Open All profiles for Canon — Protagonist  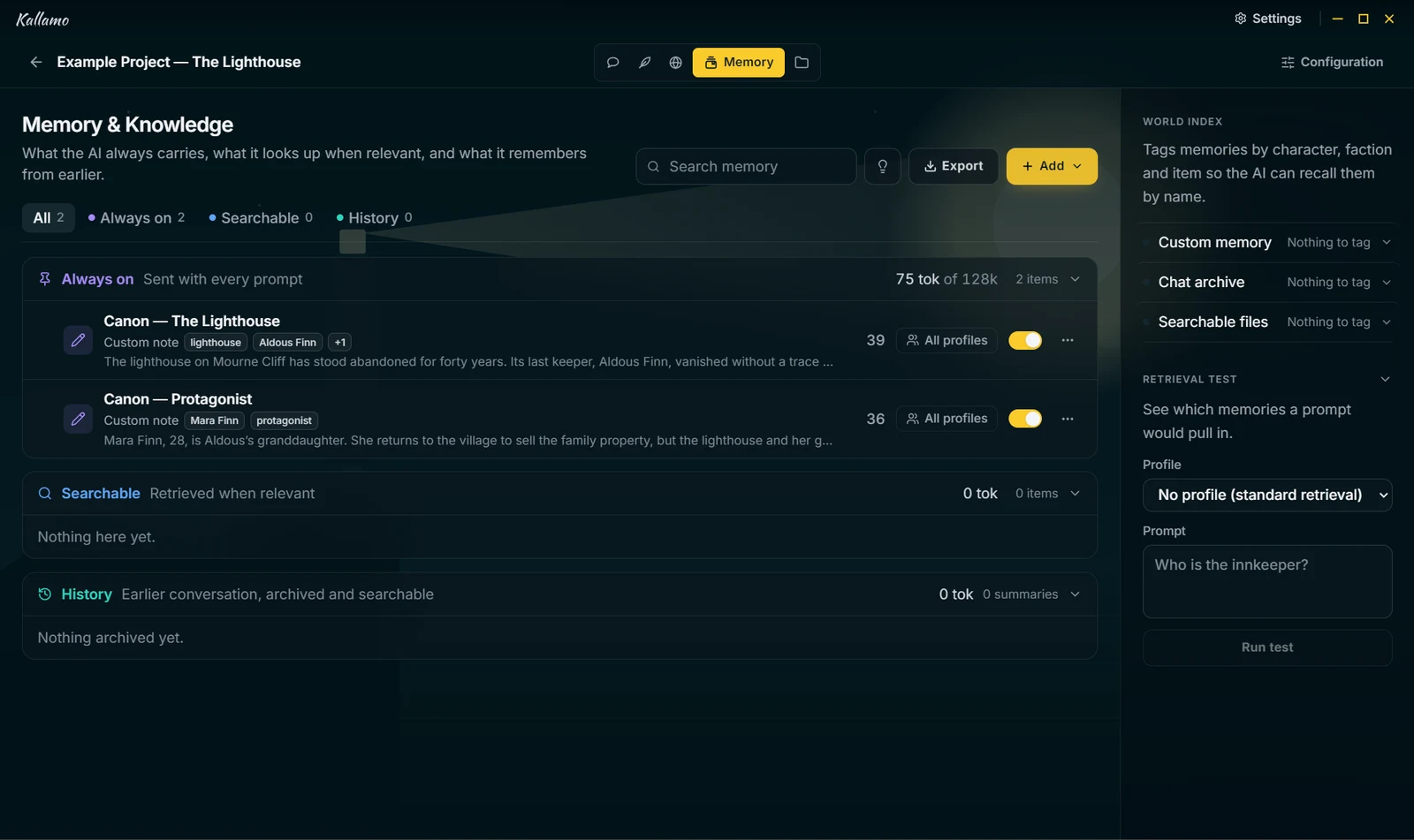(946, 419)
